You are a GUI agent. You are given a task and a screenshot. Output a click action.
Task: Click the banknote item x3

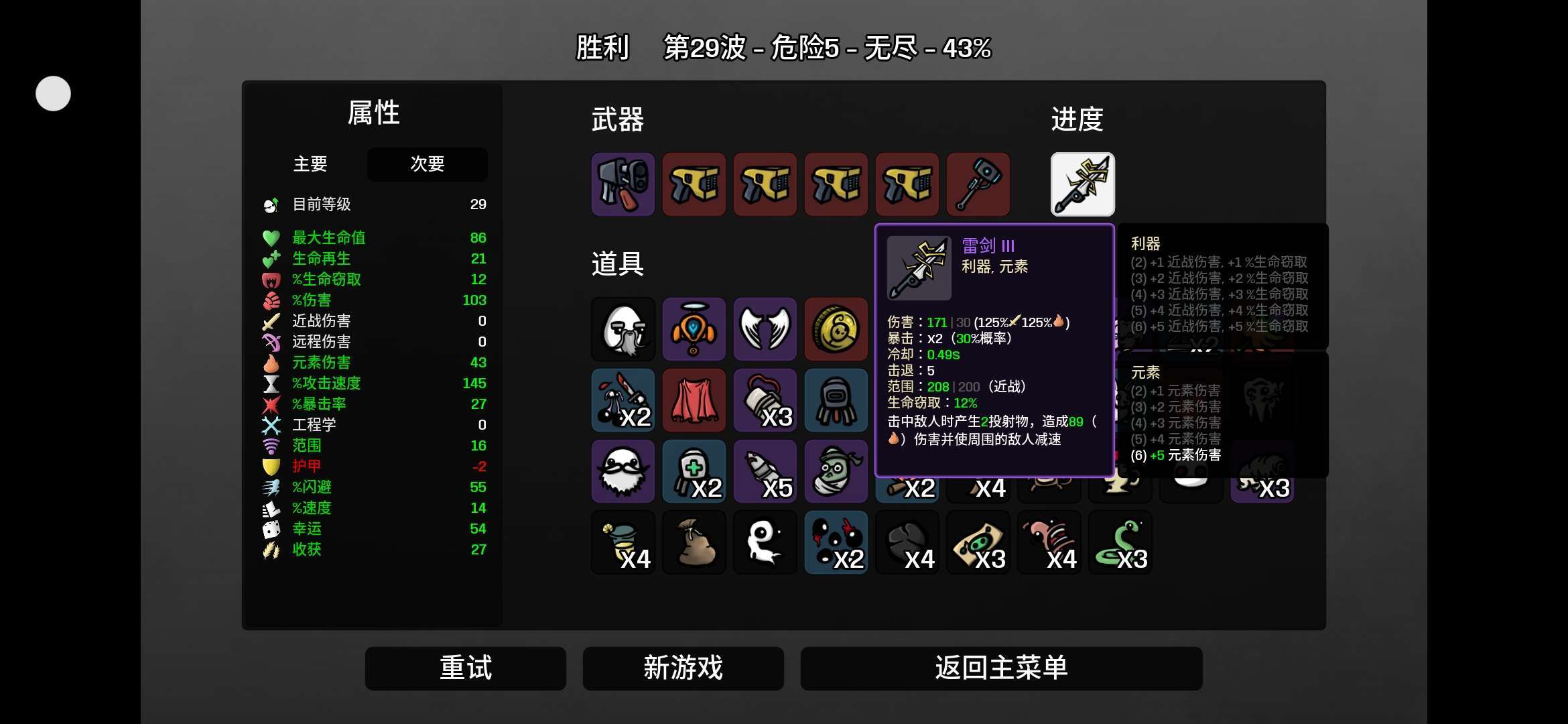pos(978,542)
